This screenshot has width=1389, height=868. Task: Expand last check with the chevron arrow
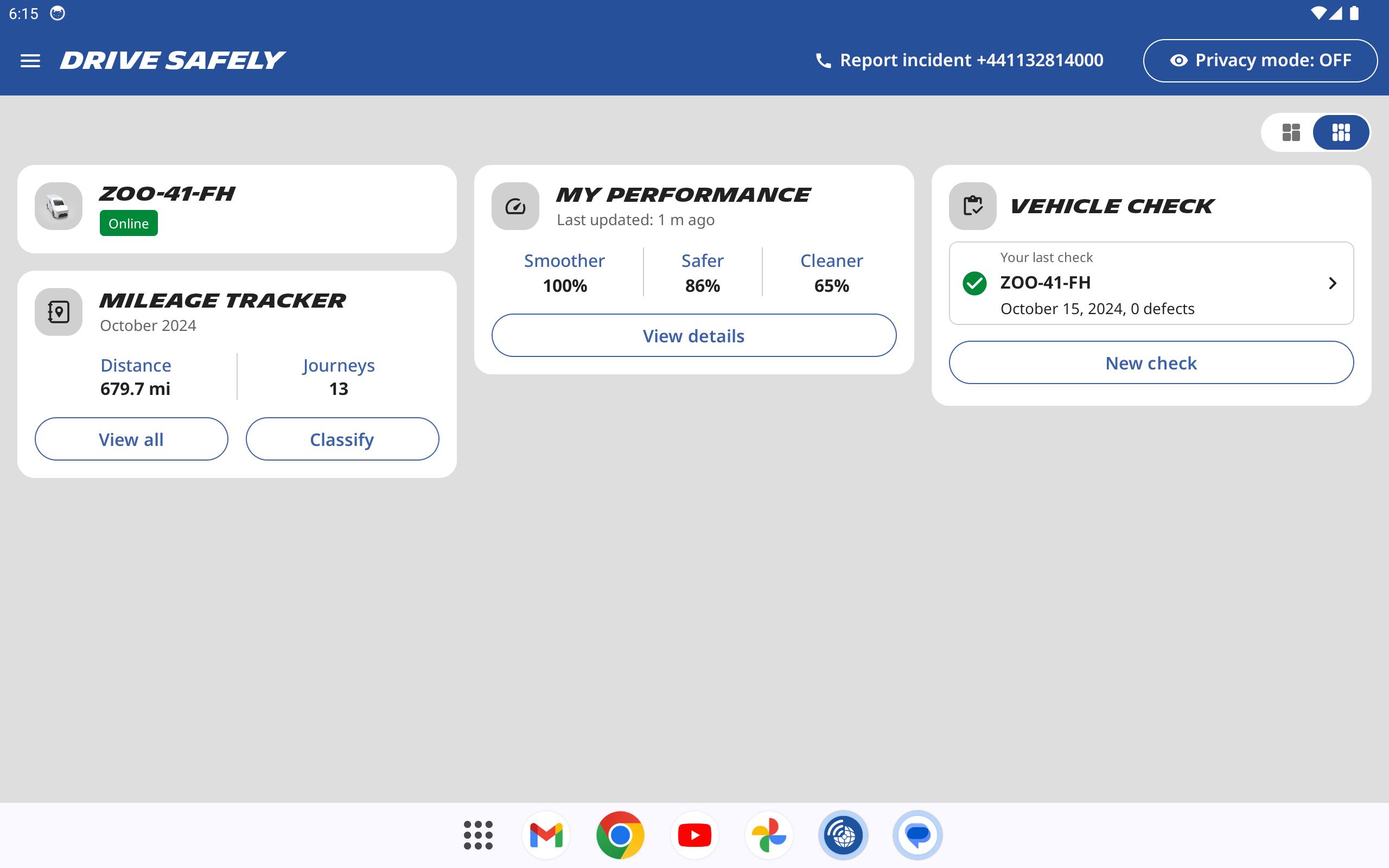point(1333,283)
